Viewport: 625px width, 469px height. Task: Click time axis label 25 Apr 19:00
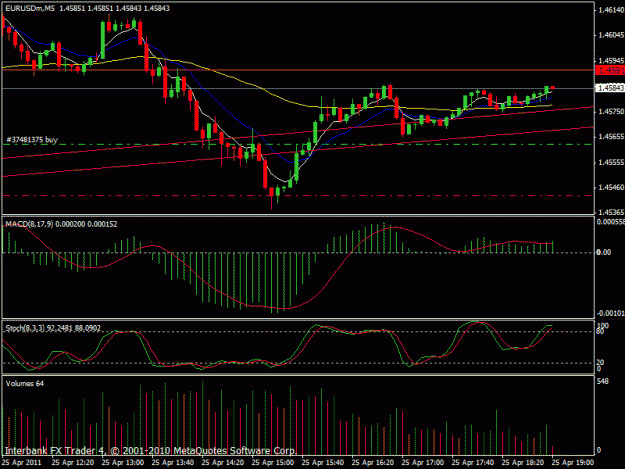pyautogui.click(x=572, y=463)
